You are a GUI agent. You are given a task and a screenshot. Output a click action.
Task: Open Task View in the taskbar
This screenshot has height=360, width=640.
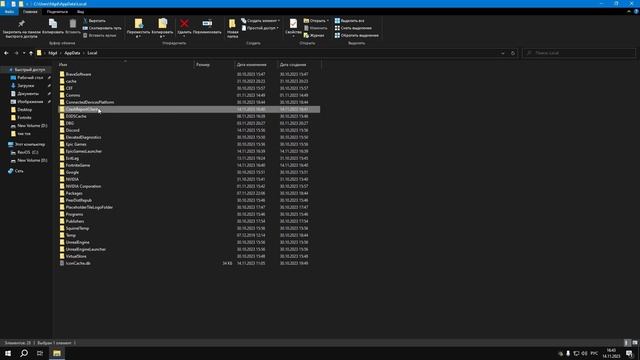click(x=40, y=353)
